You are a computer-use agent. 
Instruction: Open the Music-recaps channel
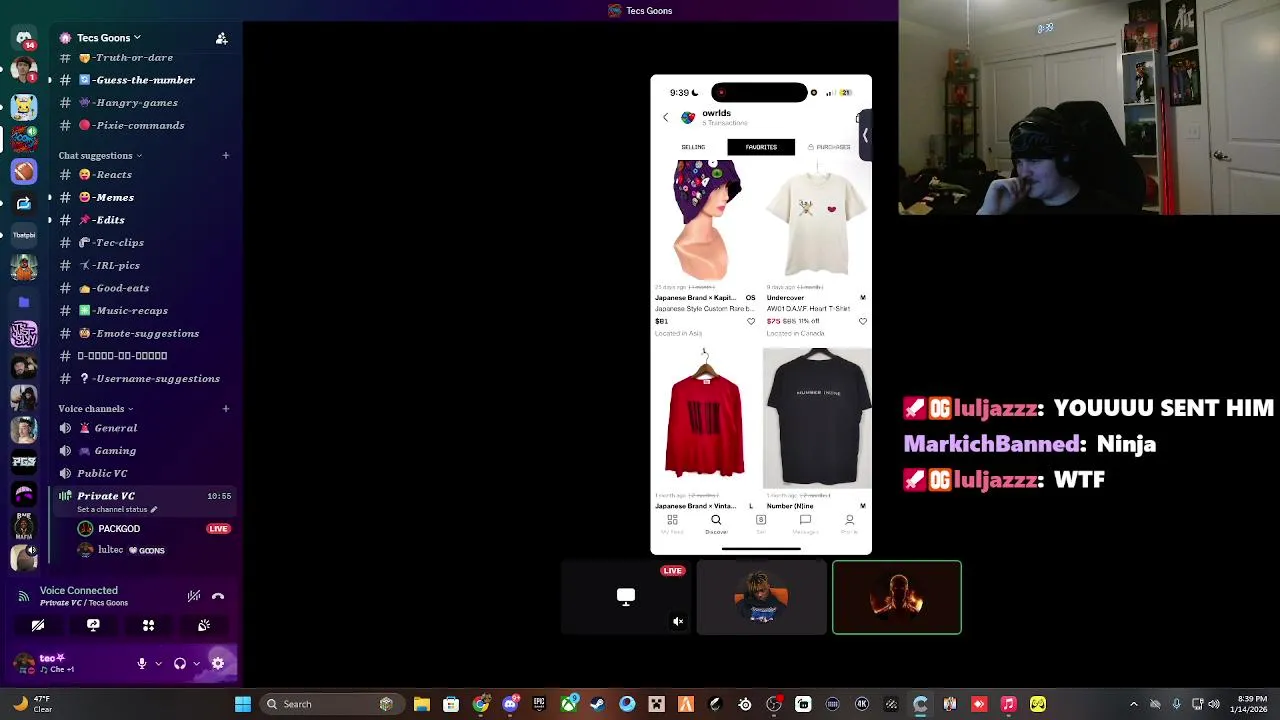coord(145,310)
